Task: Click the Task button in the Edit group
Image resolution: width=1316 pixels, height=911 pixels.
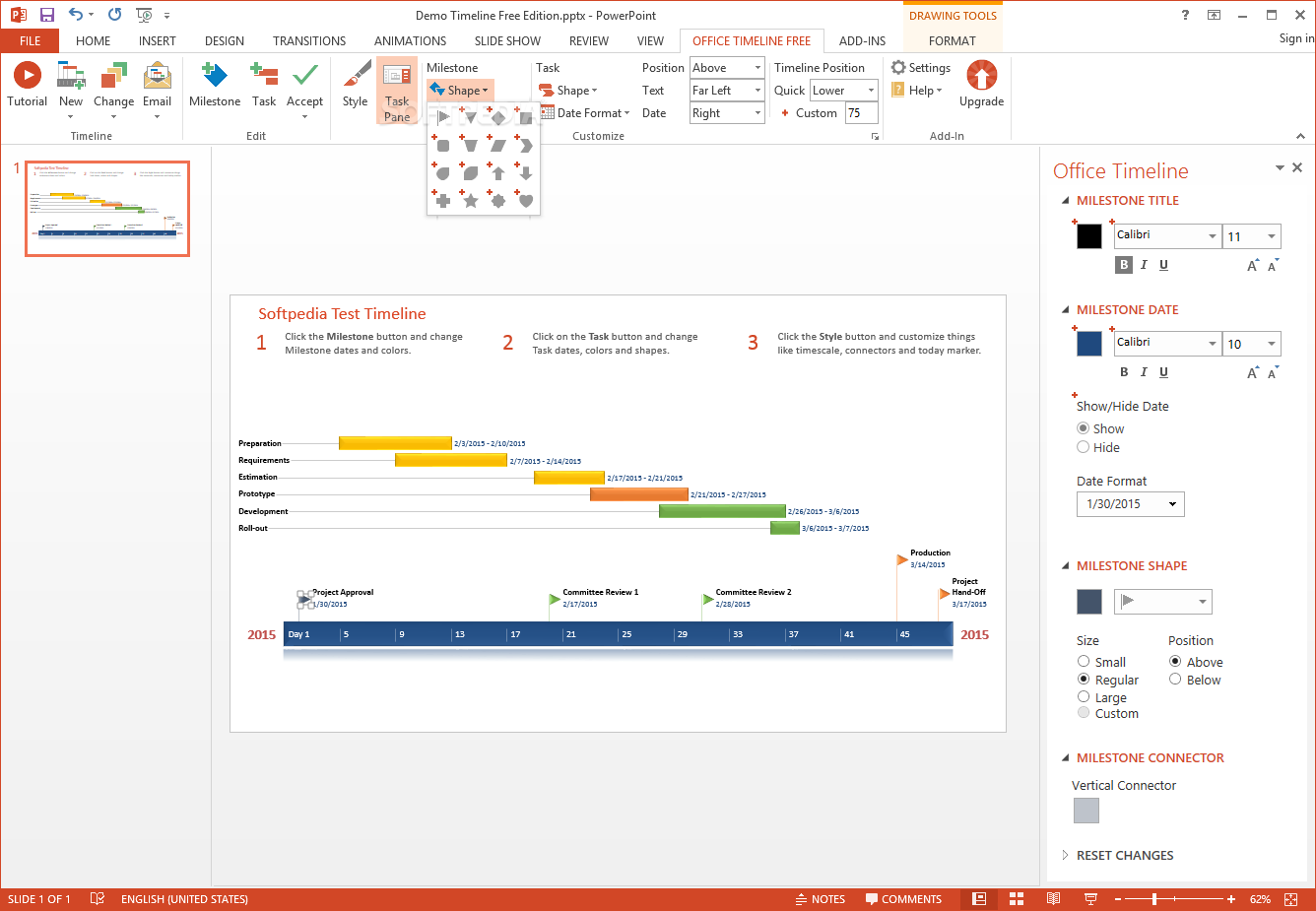Action: [264, 84]
